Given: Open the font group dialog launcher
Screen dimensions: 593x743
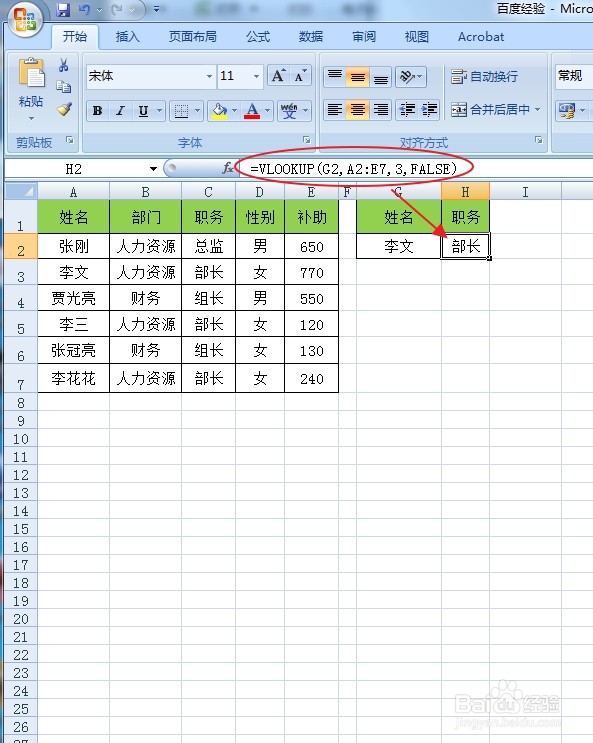Looking at the screenshot, I should click(x=307, y=140).
